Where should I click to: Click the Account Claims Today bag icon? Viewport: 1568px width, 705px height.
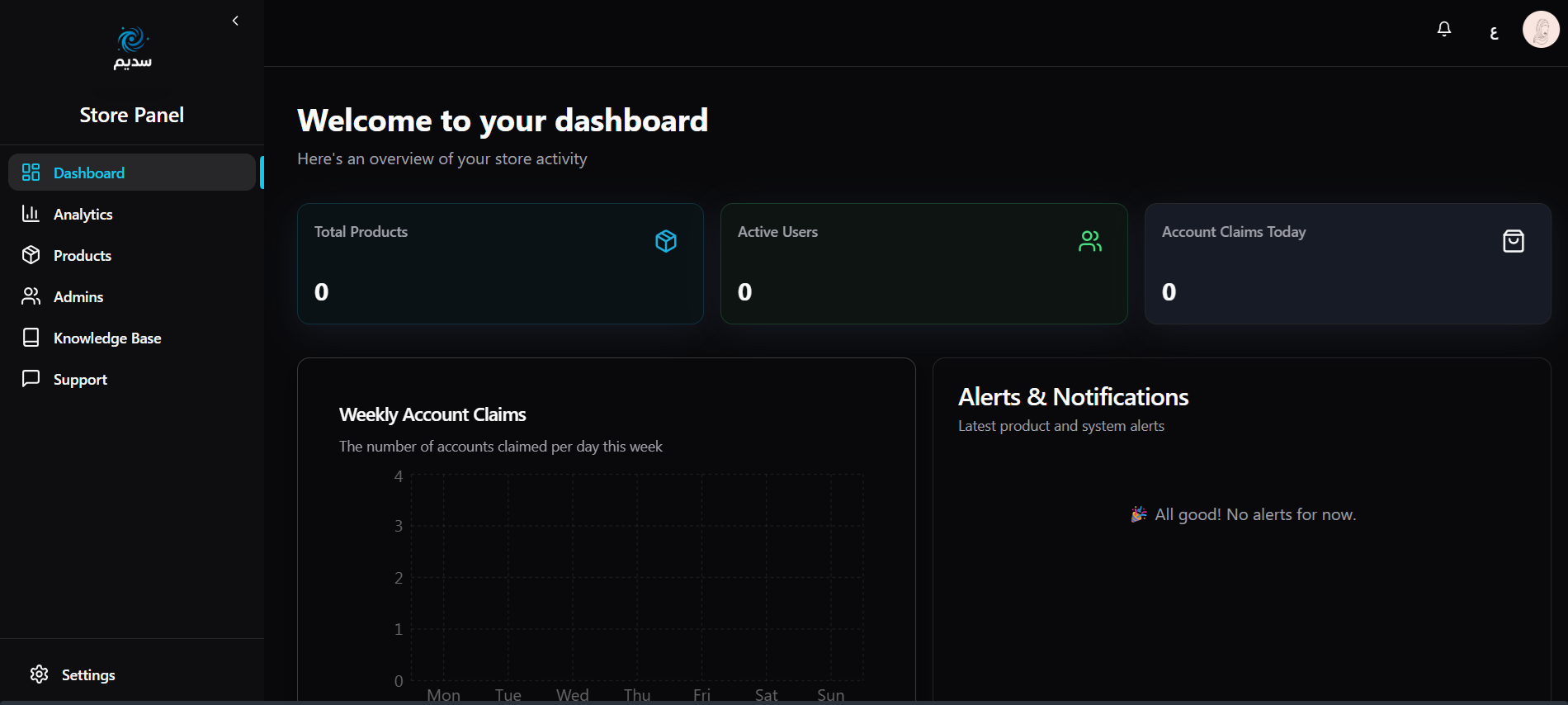[1513, 241]
